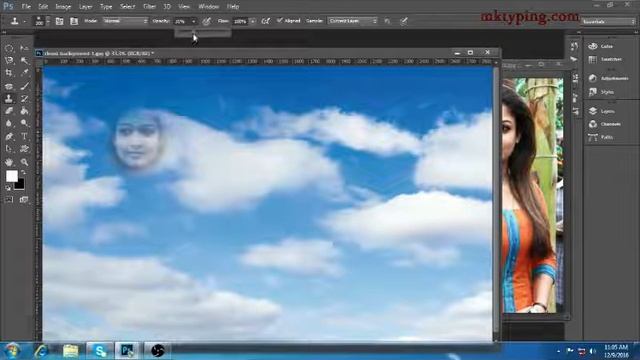Open the Window menu
The width and height of the screenshot is (640, 360).
pos(209,7)
